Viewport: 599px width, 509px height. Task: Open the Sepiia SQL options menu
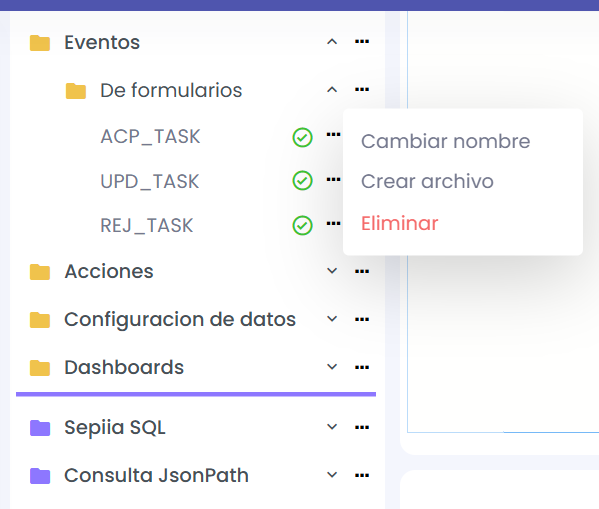[362, 427]
